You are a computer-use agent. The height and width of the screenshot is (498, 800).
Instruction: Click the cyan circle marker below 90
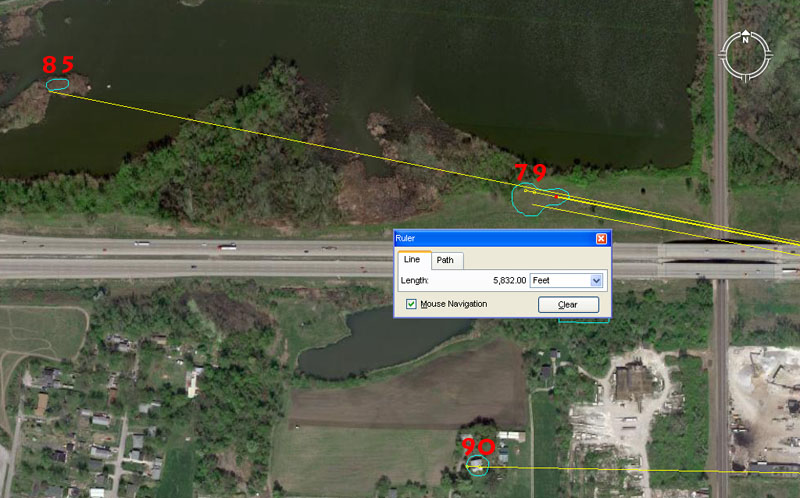479,466
